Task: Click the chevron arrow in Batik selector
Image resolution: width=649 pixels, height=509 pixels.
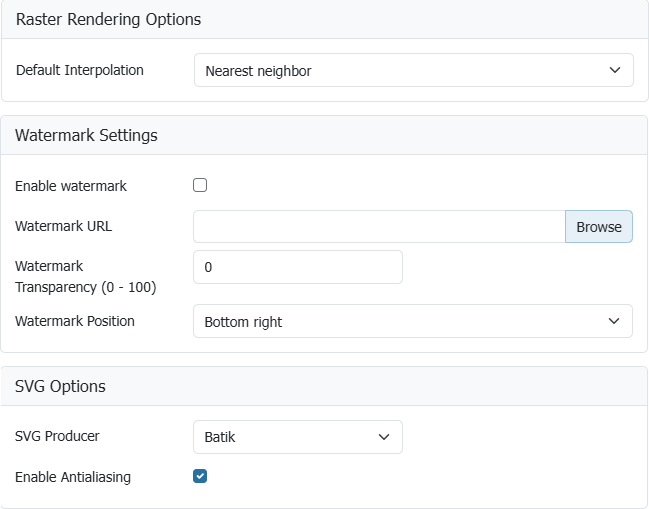Action: [x=384, y=437]
